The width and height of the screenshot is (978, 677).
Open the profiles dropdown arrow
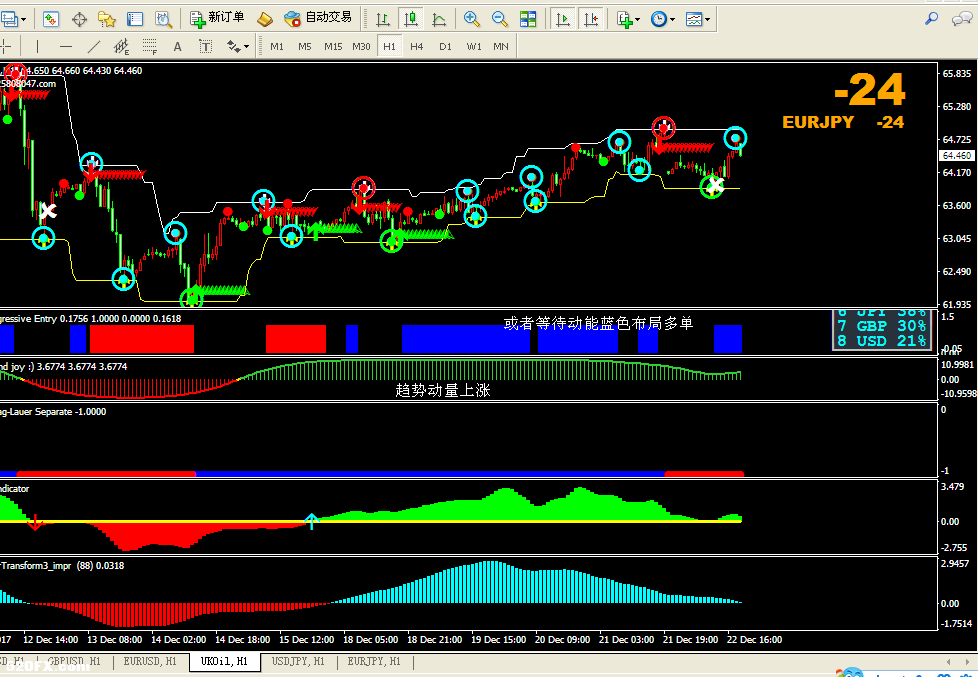(24, 20)
